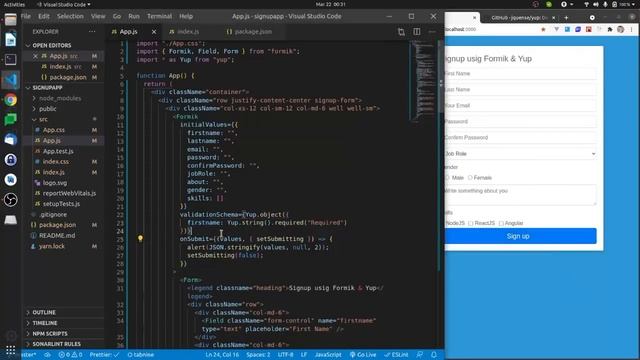640x360 pixels.
Task: Open a new Chrome tab
Action: click(566, 18)
